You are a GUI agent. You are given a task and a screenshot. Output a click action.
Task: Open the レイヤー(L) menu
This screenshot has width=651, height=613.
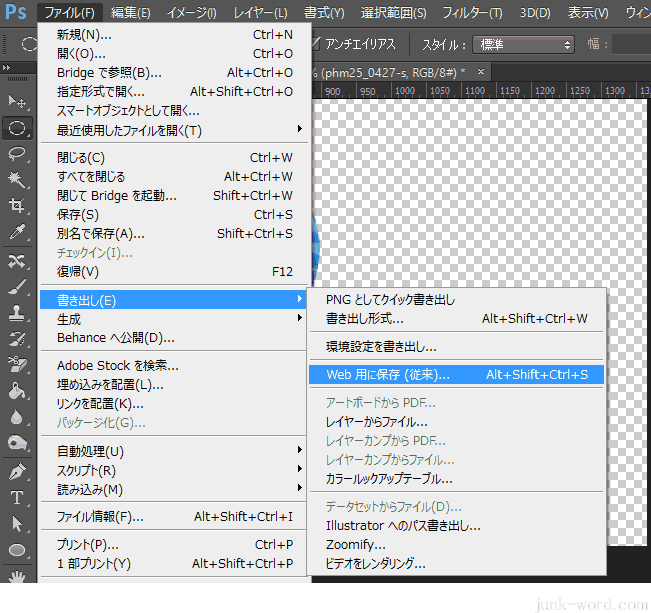click(260, 13)
